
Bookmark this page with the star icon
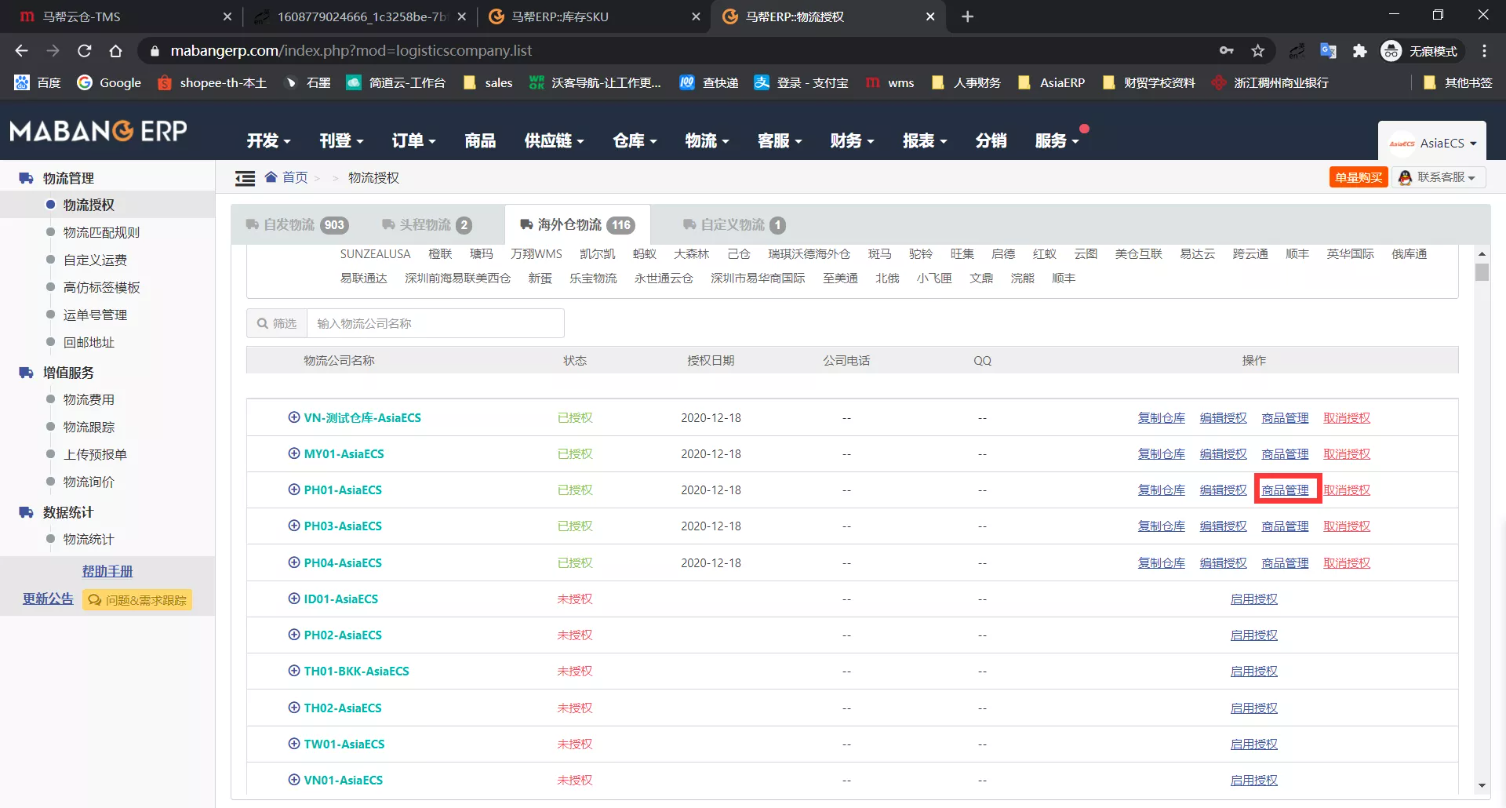1258,51
